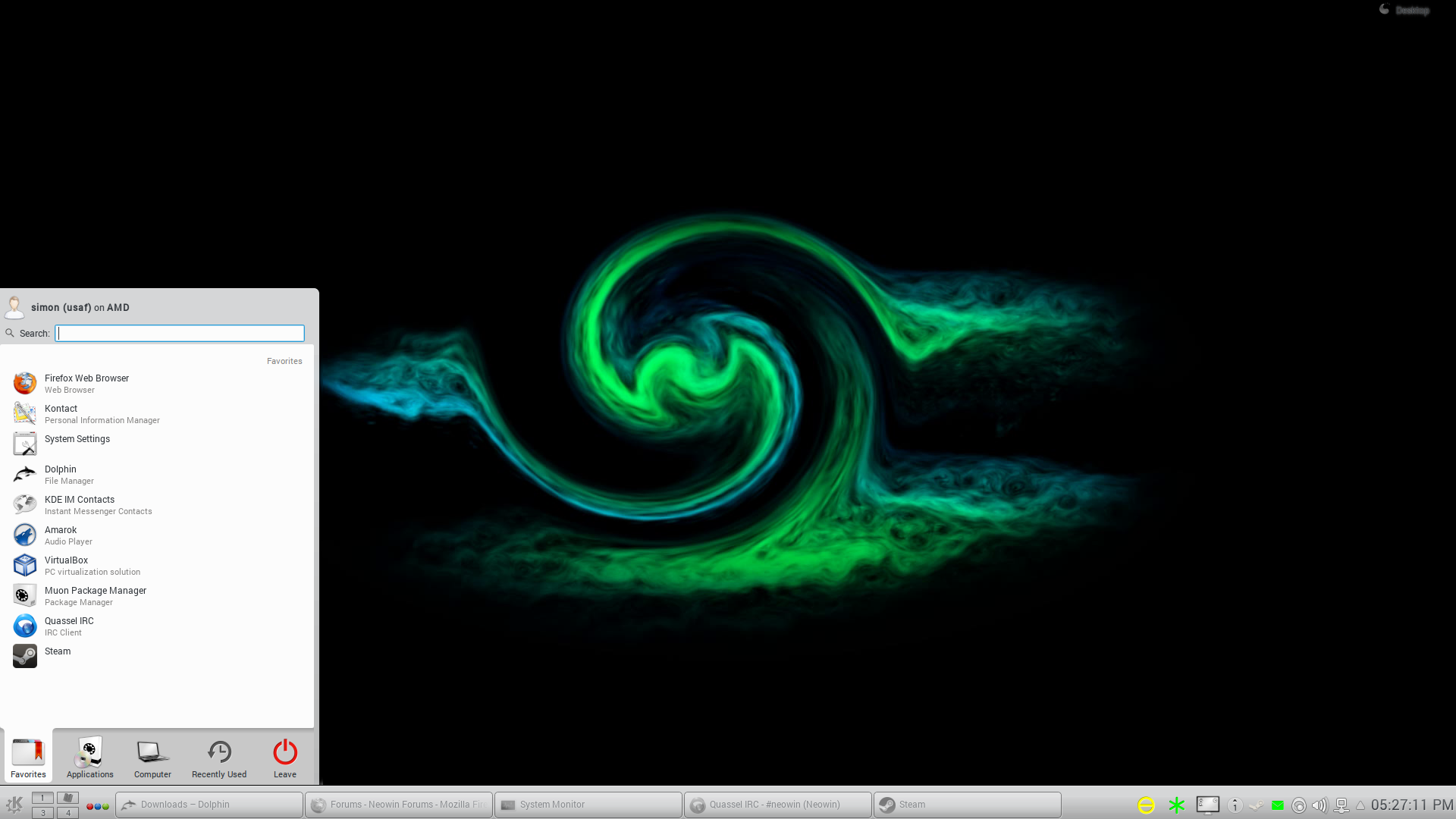
Task: Launch Muon Package Manager
Action: pyautogui.click(x=95, y=595)
